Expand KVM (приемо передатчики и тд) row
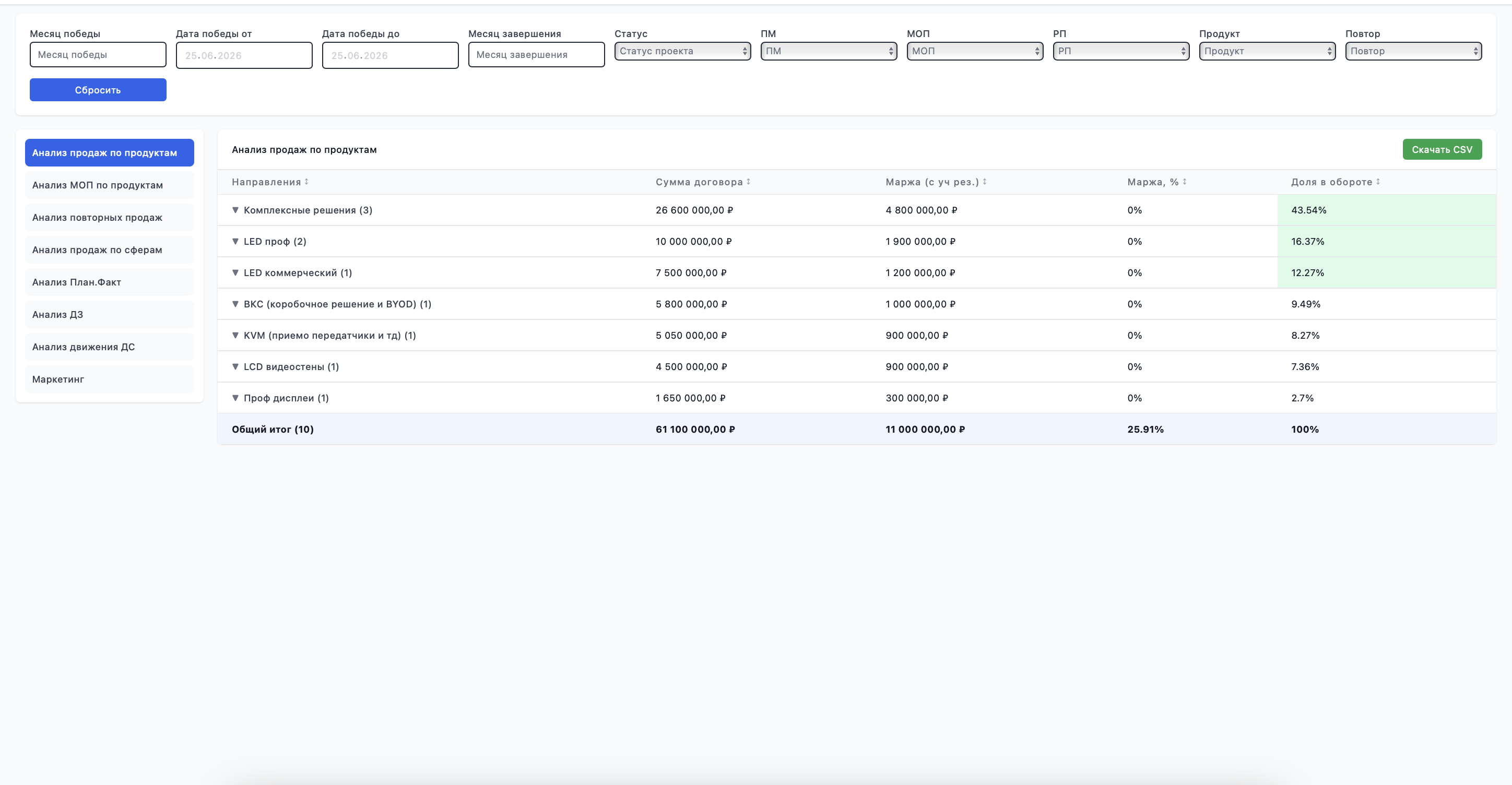Screen dimensions: 1512x785 pyautogui.click(x=235, y=336)
